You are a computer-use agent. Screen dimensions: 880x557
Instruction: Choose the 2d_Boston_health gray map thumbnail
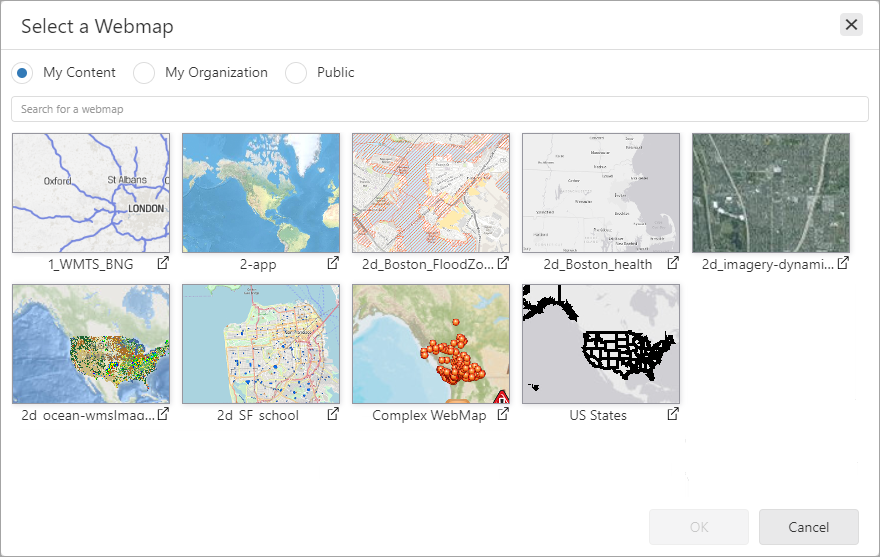[x=601, y=193]
